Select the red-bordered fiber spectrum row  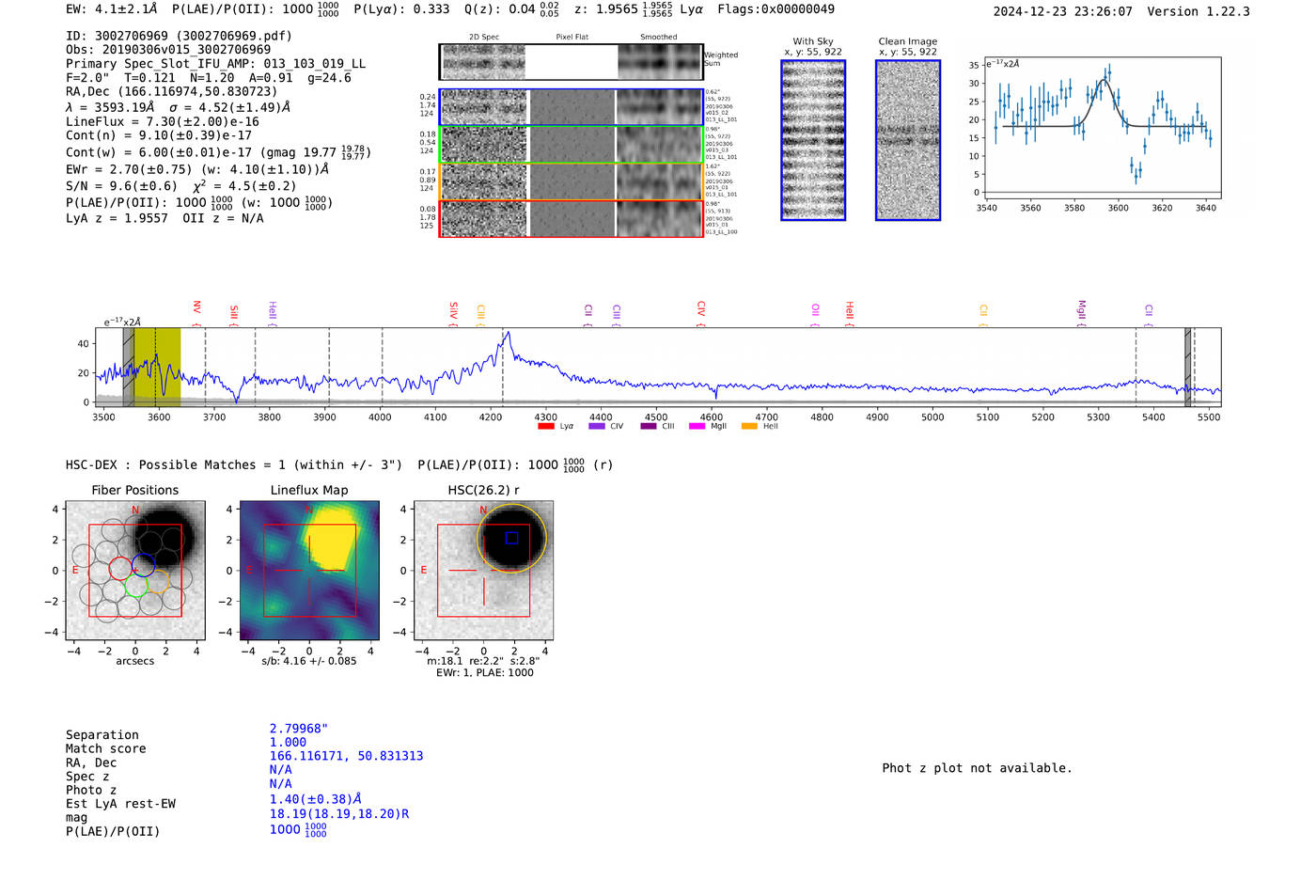[x=571, y=218]
